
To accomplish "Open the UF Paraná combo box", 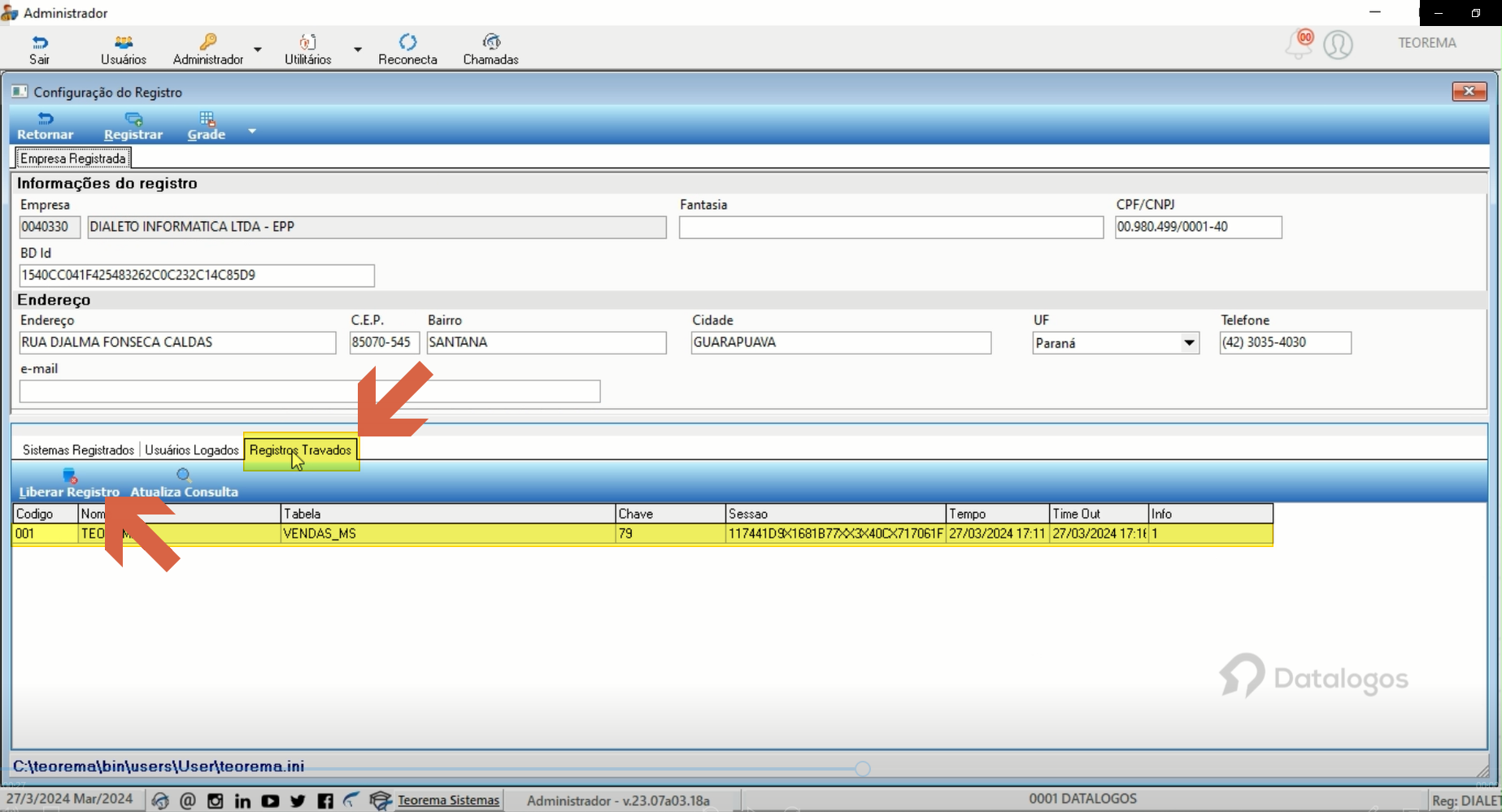I will tap(1116, 343).
